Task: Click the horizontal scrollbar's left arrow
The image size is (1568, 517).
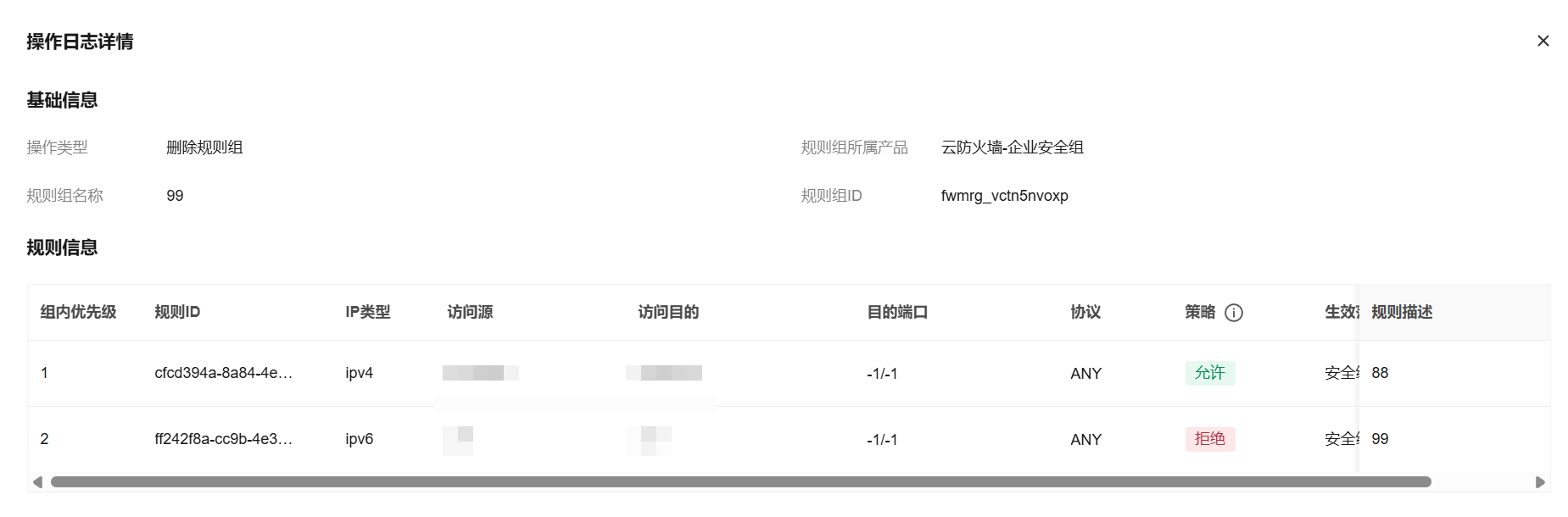Action: (x=37, y=482)
